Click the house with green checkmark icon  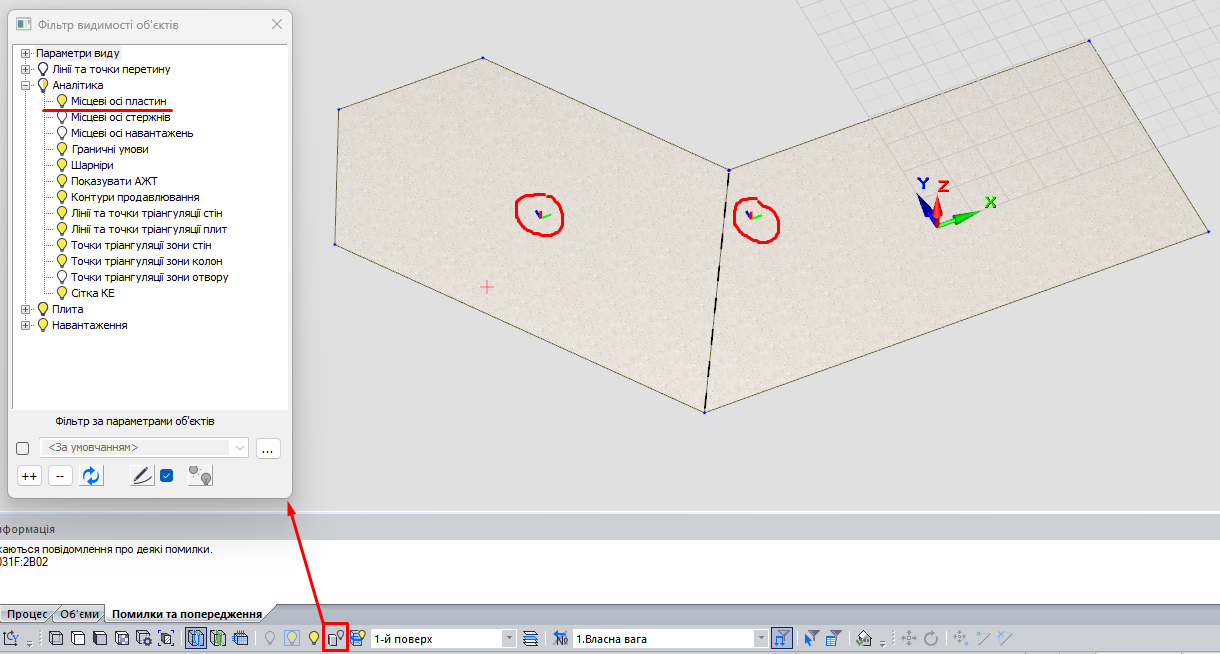(866, 638)
